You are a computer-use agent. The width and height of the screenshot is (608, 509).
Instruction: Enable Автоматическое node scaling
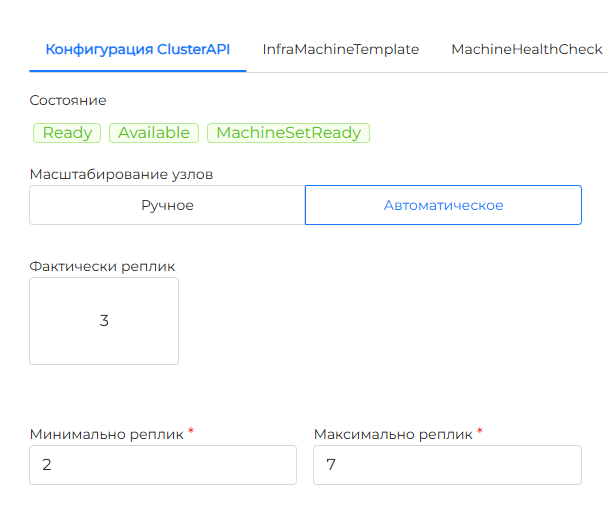coord(443,205)
